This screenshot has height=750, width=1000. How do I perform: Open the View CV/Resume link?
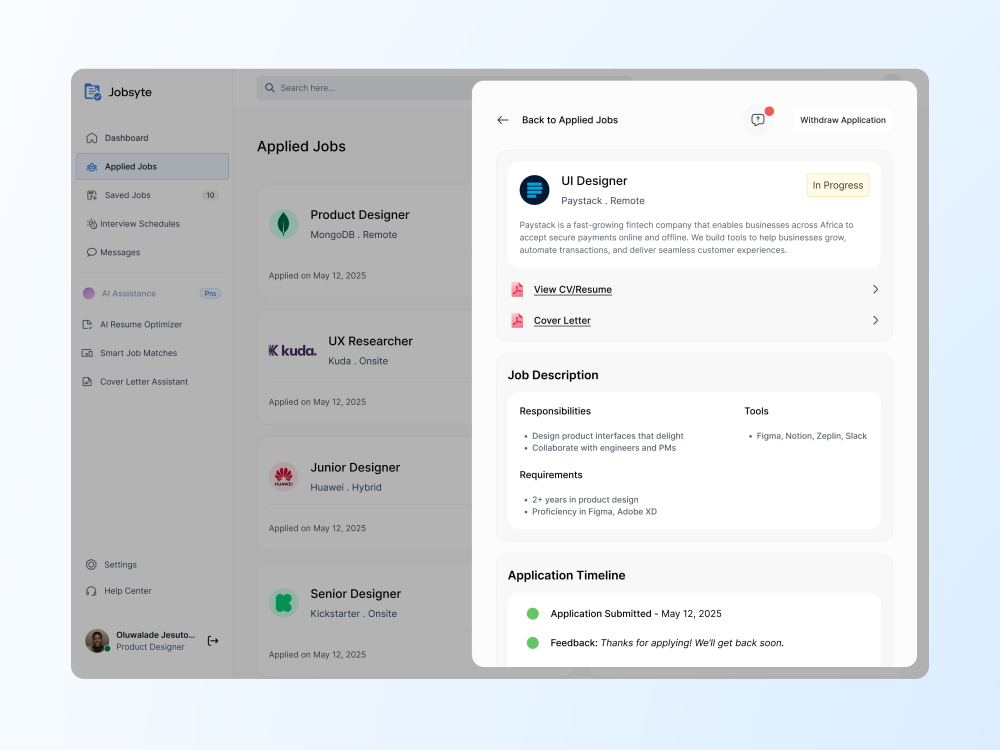[x=573, y=290]
